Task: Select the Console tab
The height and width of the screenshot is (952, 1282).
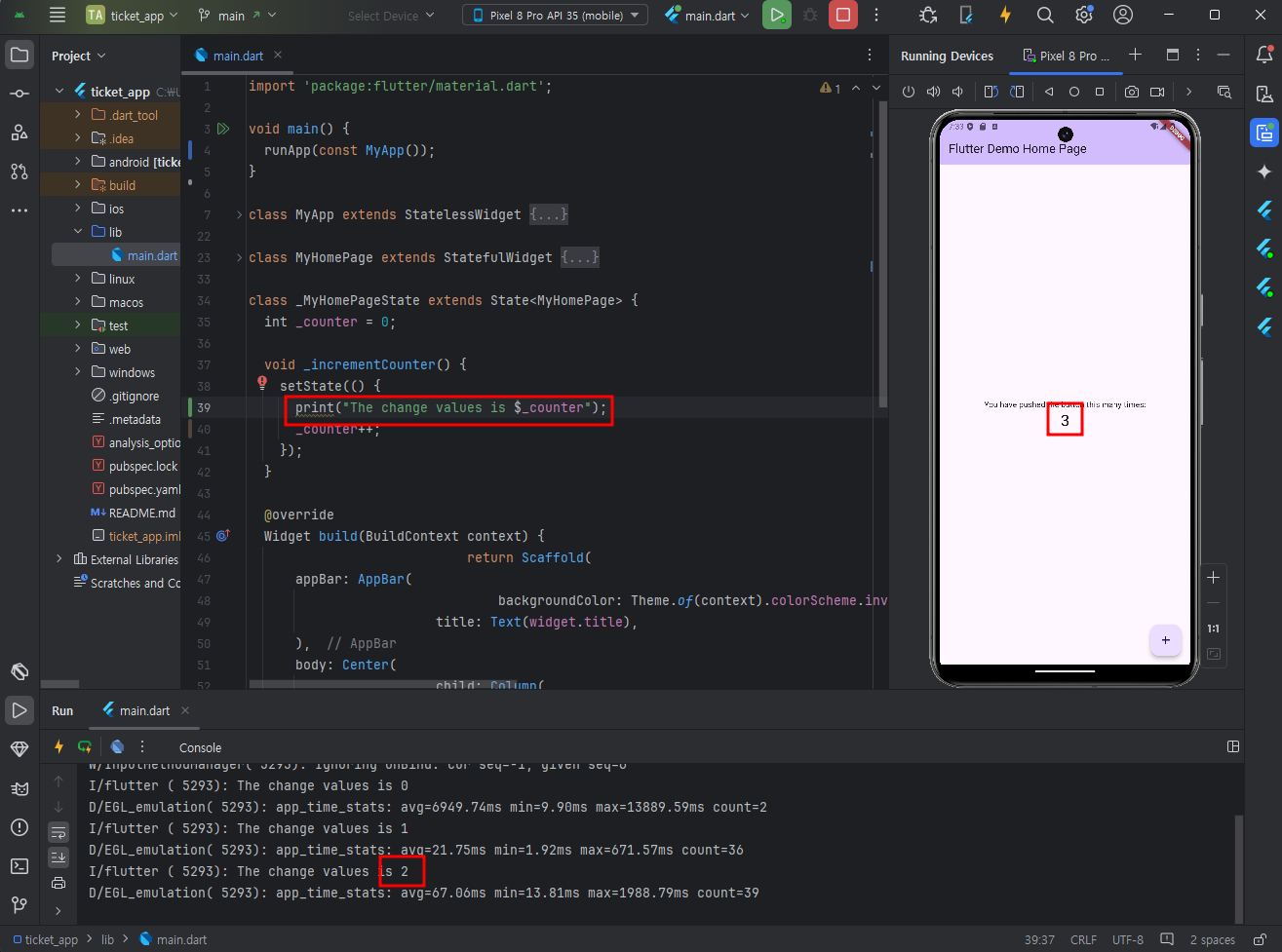Action: tap(200, 747)
